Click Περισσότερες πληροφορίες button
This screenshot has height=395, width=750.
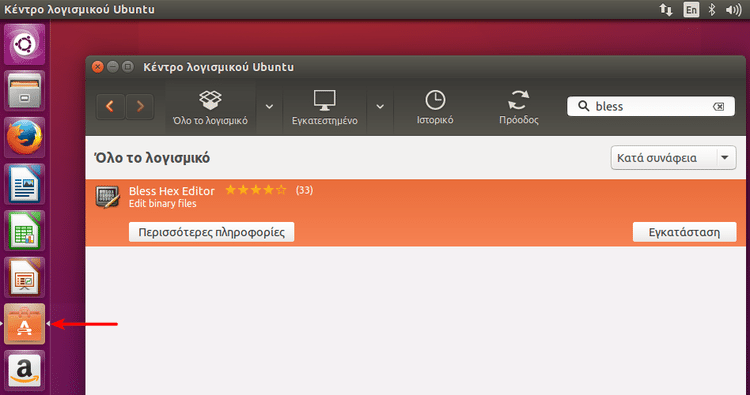tap(211, 232)
